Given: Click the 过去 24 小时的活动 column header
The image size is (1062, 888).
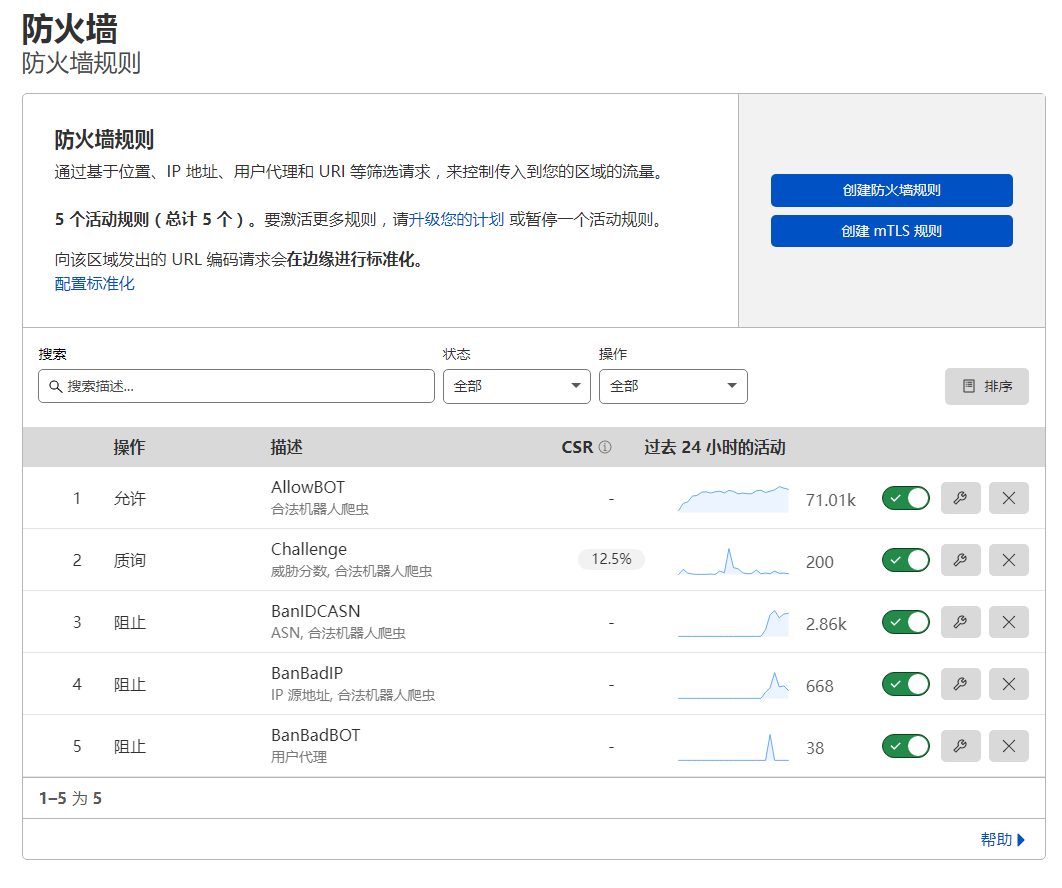Looking at the screenshot, I should pyautogui.click(x=715, y=447).
